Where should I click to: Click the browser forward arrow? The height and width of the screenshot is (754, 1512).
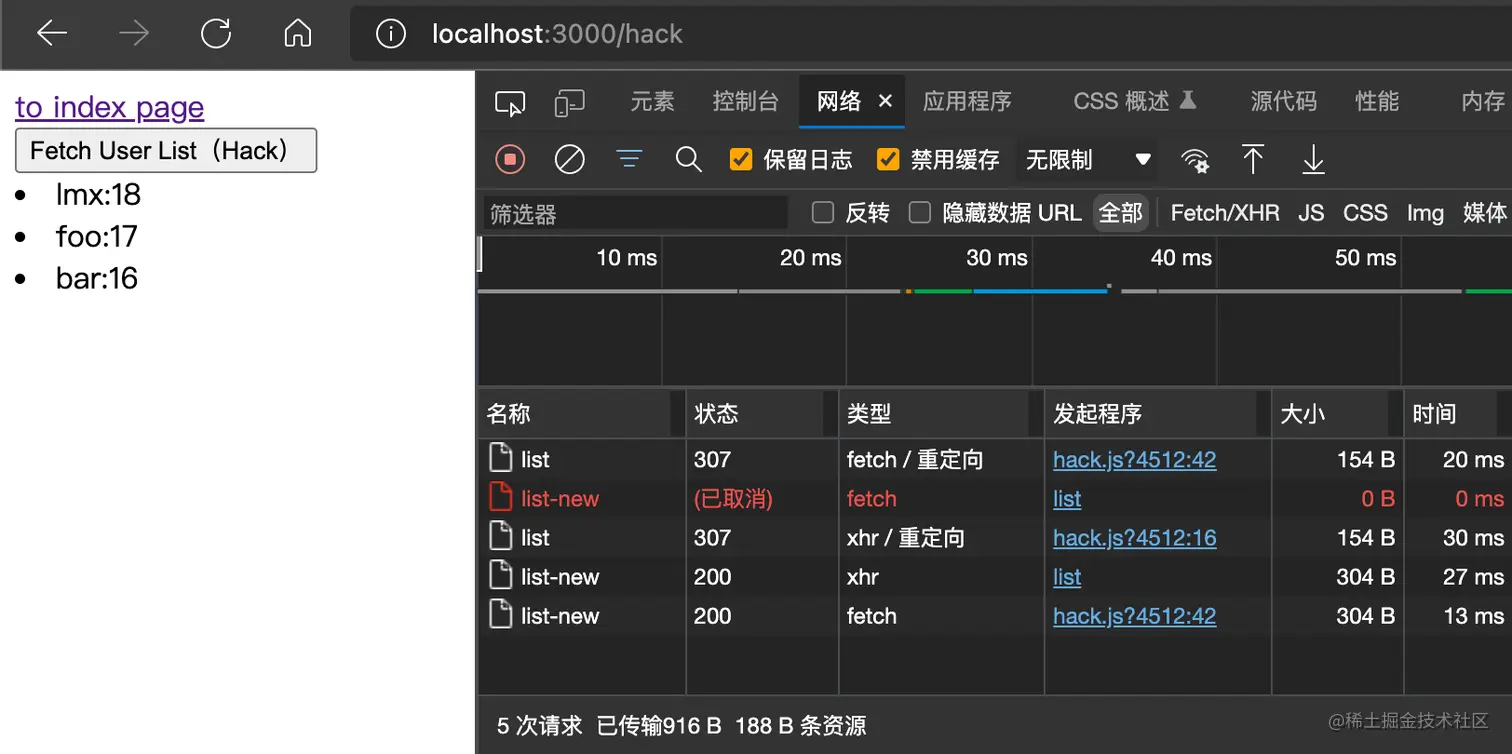[x=134, y=34]
